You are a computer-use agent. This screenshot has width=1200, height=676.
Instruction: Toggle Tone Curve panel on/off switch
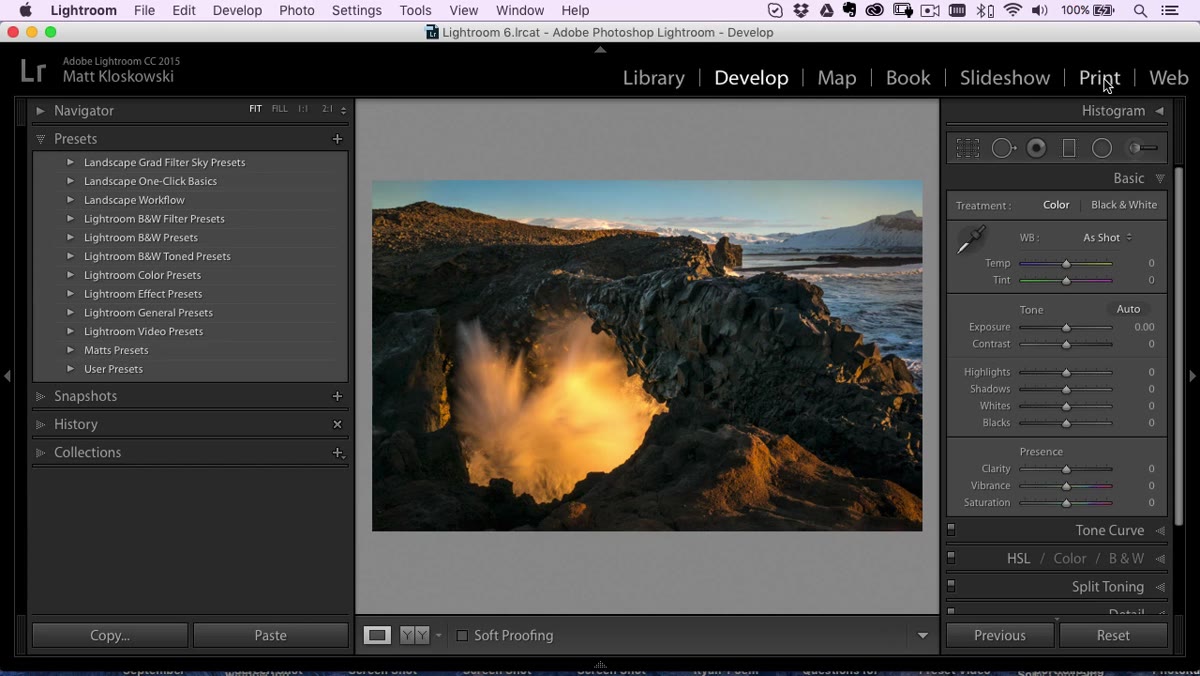(951, 530)
